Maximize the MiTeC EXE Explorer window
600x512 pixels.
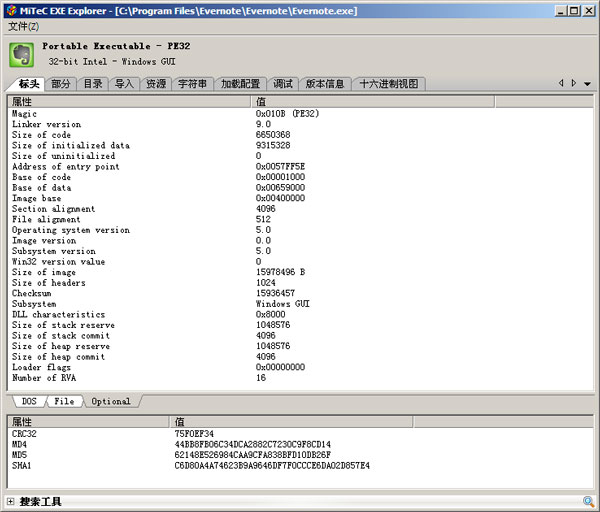(574, 11)
